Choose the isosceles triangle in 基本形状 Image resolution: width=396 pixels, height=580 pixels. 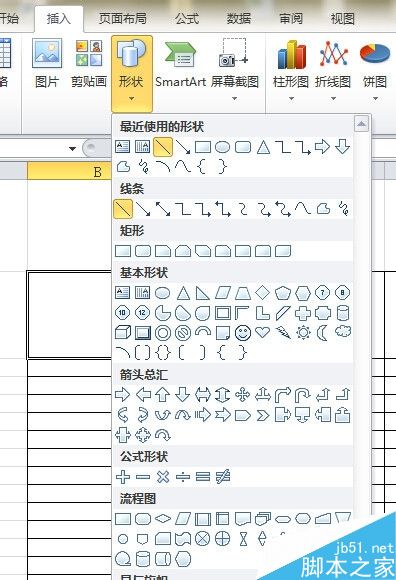(183, 293)
